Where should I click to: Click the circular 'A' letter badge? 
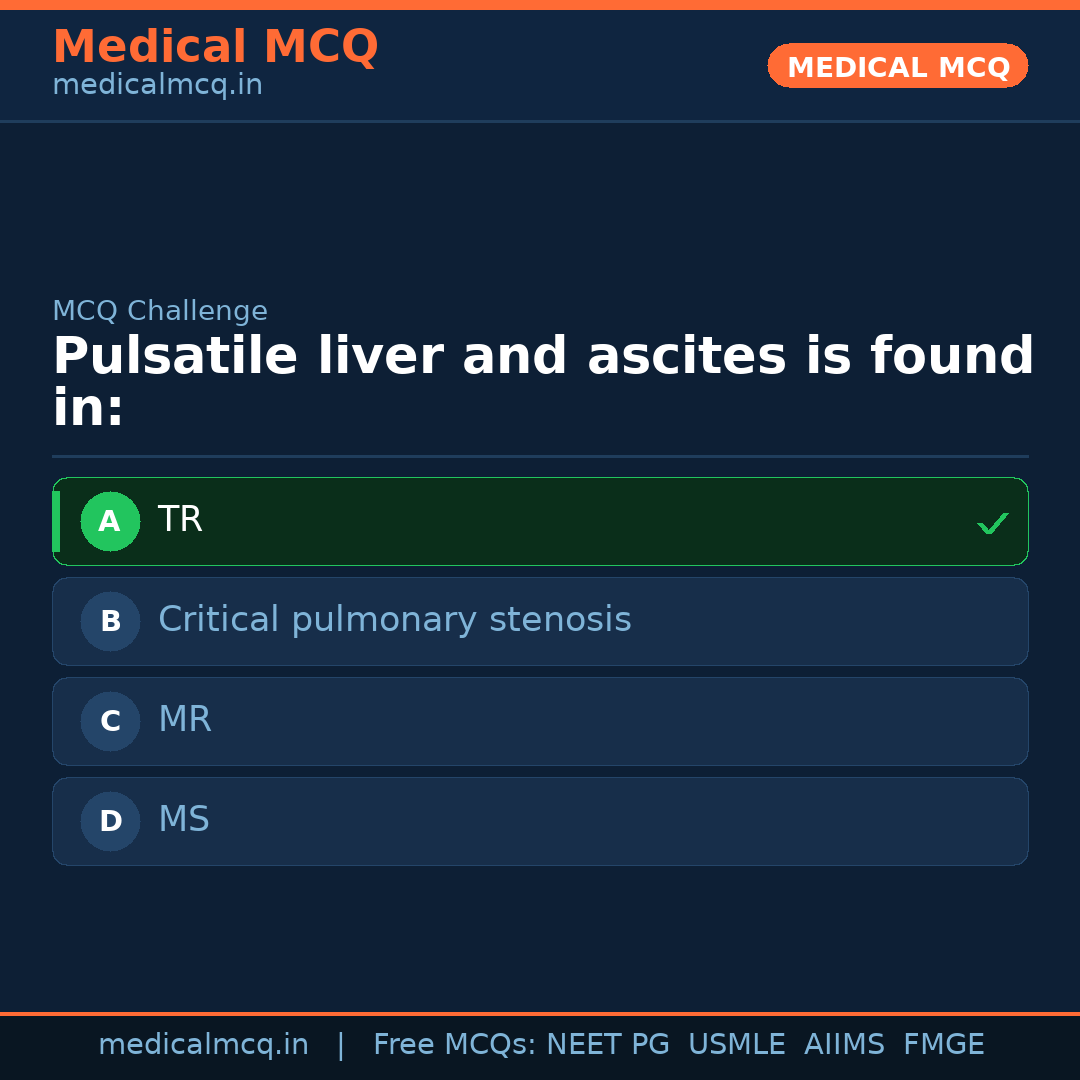click(x=110, y=521)
